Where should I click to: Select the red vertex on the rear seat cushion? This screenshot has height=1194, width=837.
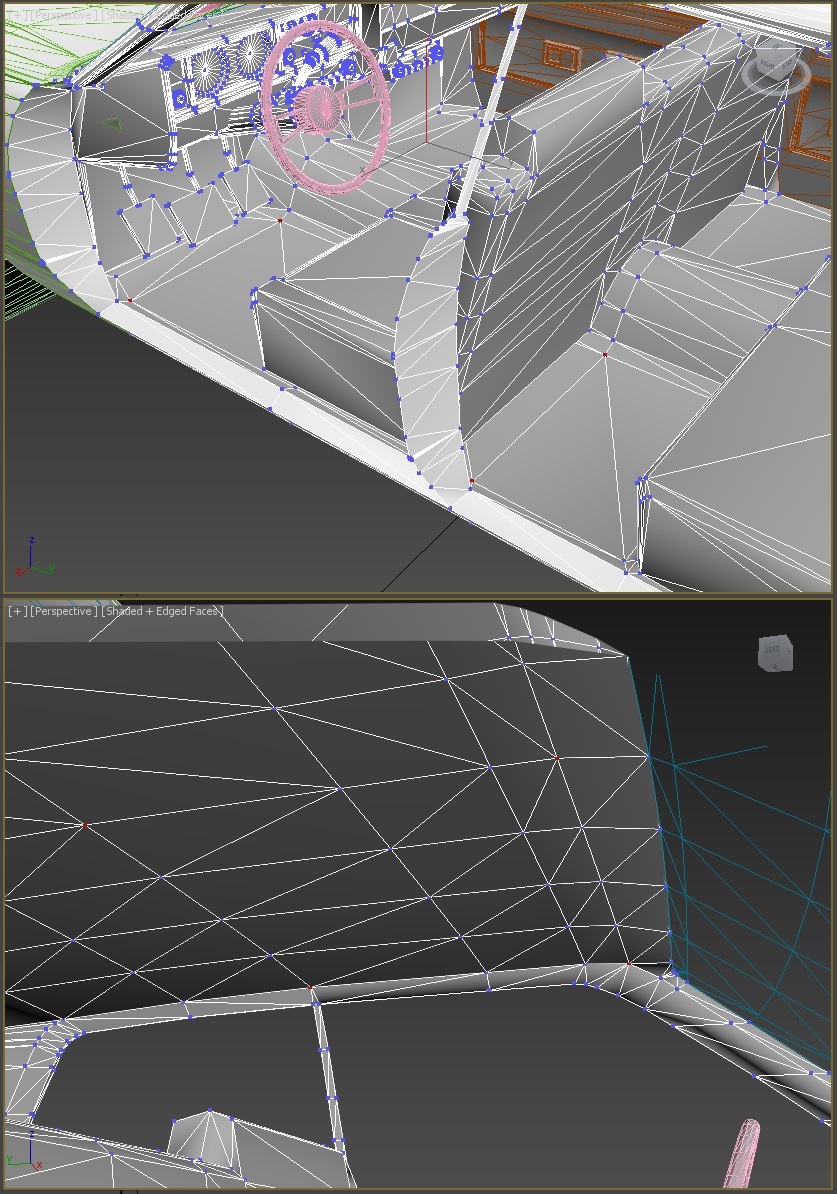(x=606, y=353)
